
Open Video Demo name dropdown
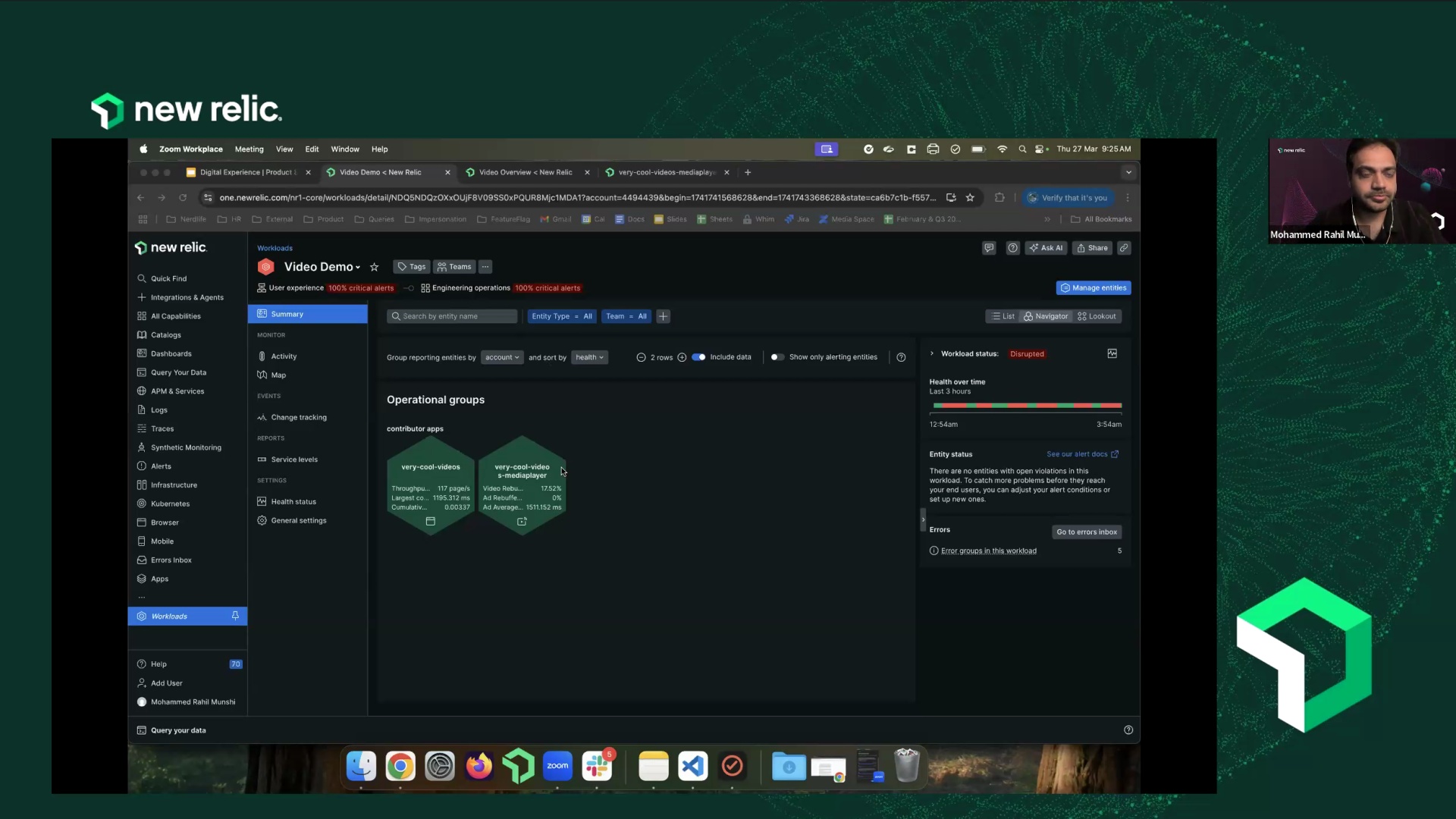tap(322, 267)
